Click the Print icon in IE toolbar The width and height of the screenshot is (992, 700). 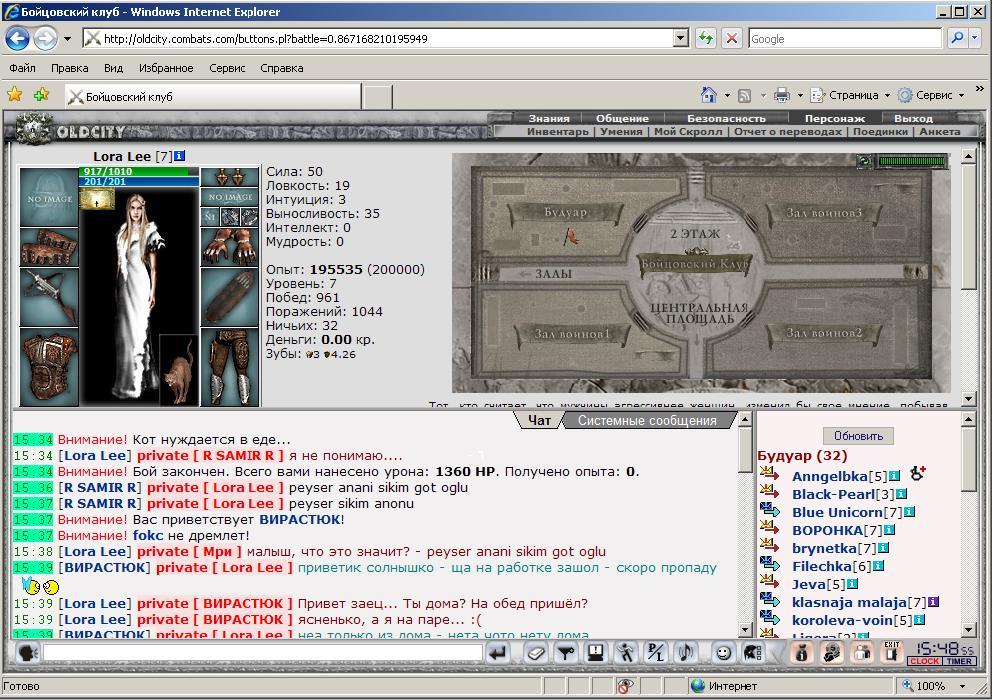pos(782,95)
